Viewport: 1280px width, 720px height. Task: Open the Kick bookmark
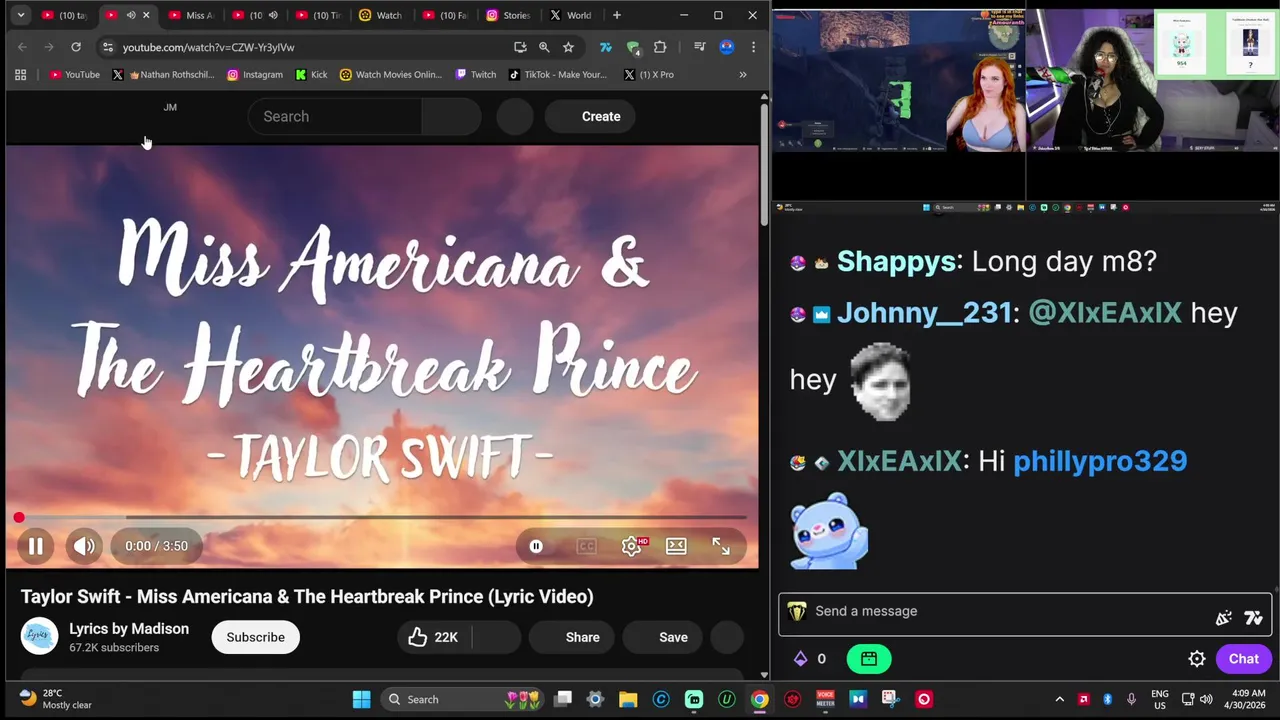pos(311,75)
